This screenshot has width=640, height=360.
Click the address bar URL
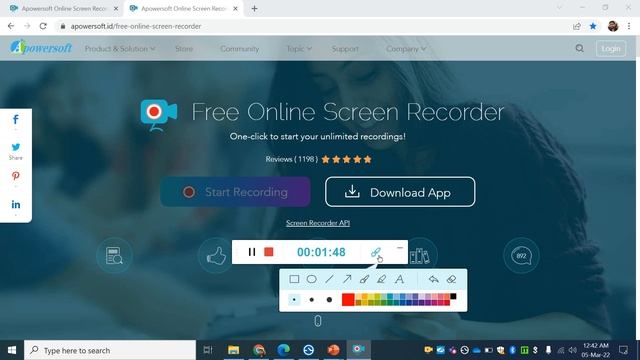136,26
